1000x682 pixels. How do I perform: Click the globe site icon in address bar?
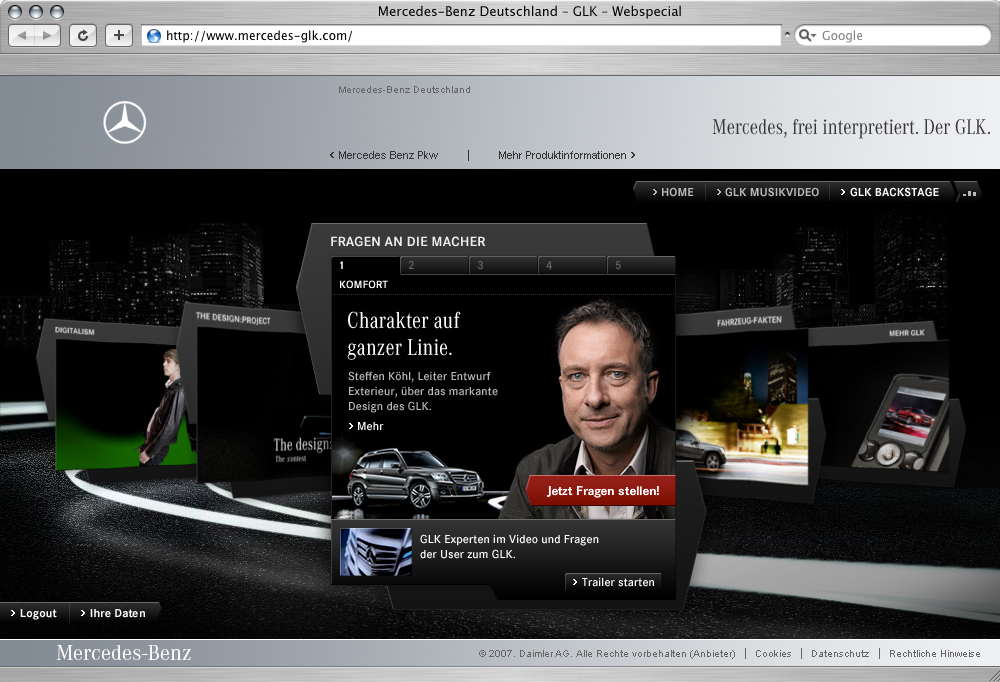[x=154, y=36]
